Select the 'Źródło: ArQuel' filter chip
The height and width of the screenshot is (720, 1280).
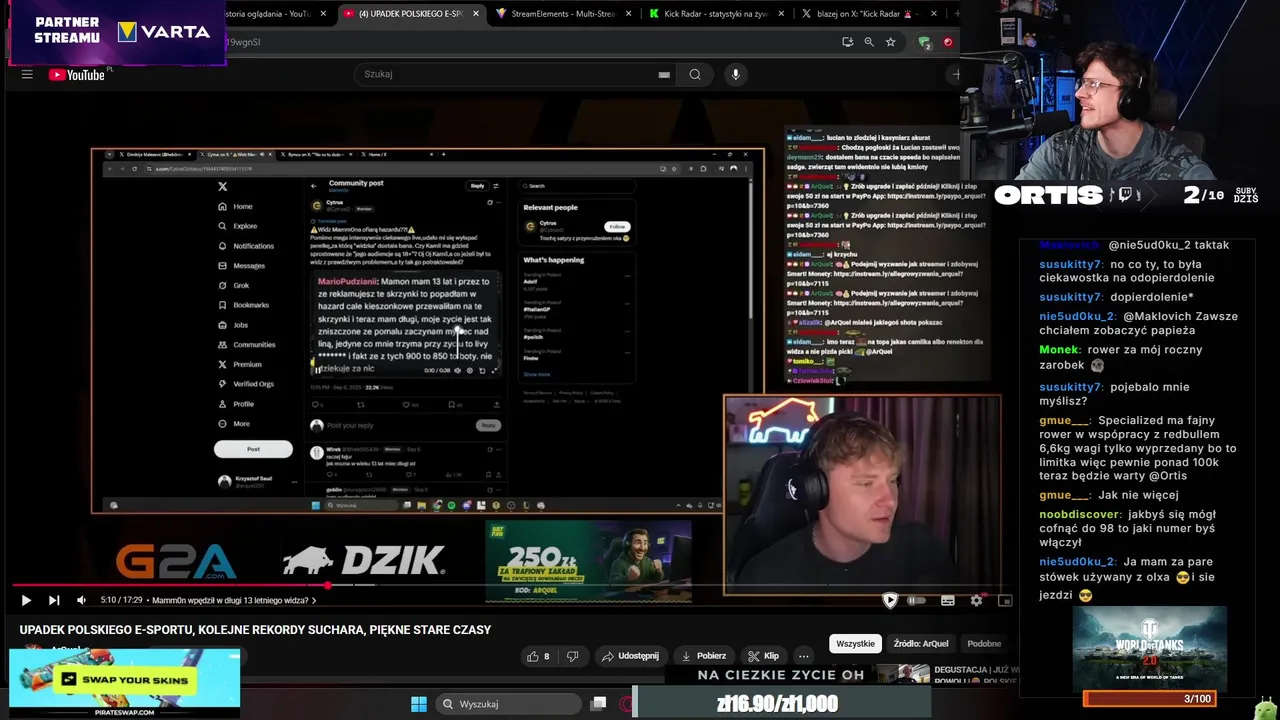921,643
